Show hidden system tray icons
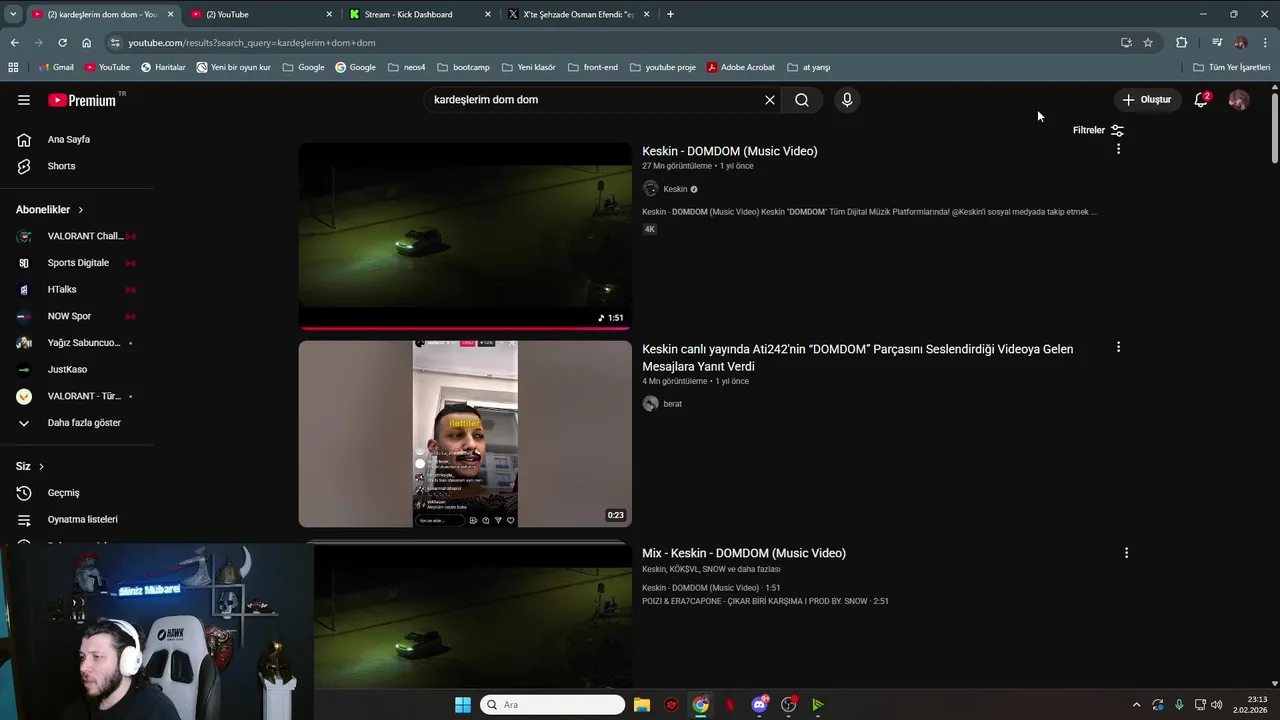 (1136, 705)
